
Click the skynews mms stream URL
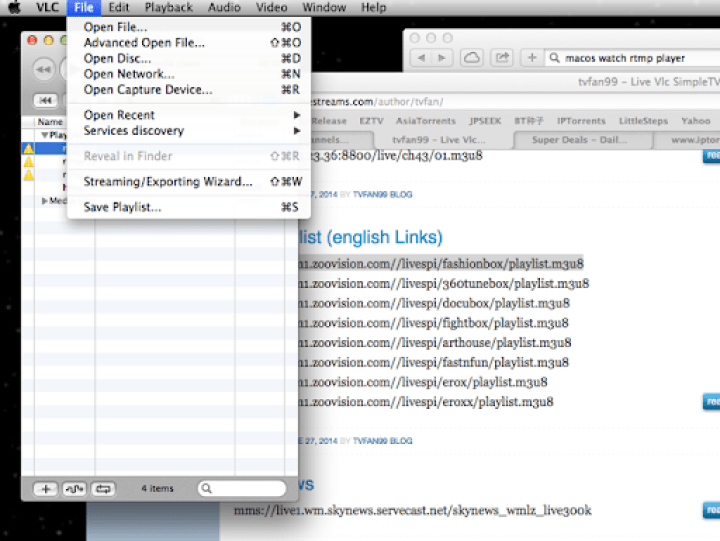coord(412,510)
